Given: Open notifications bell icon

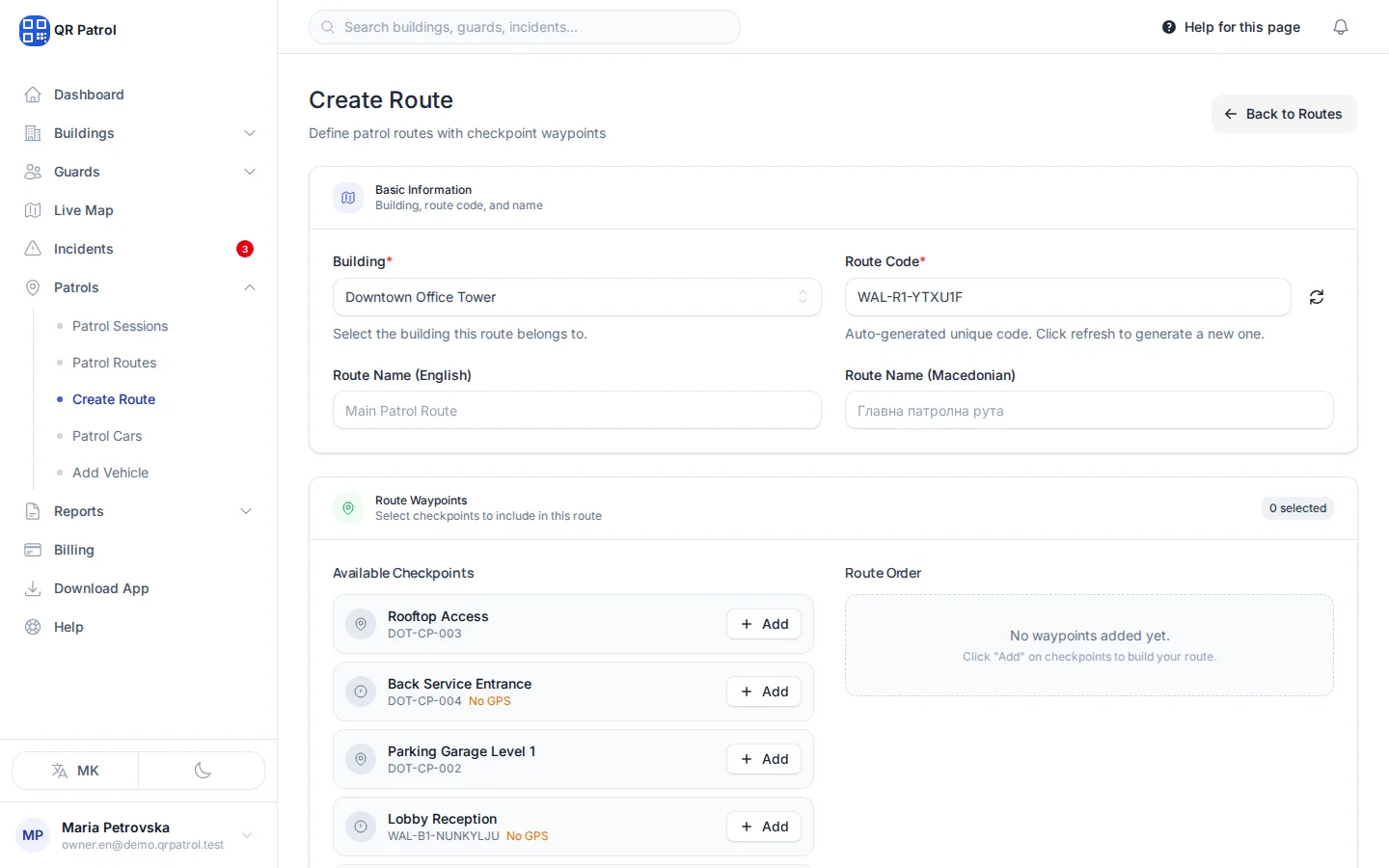Looking at the screenshot, I should (x=1341, y=27).
